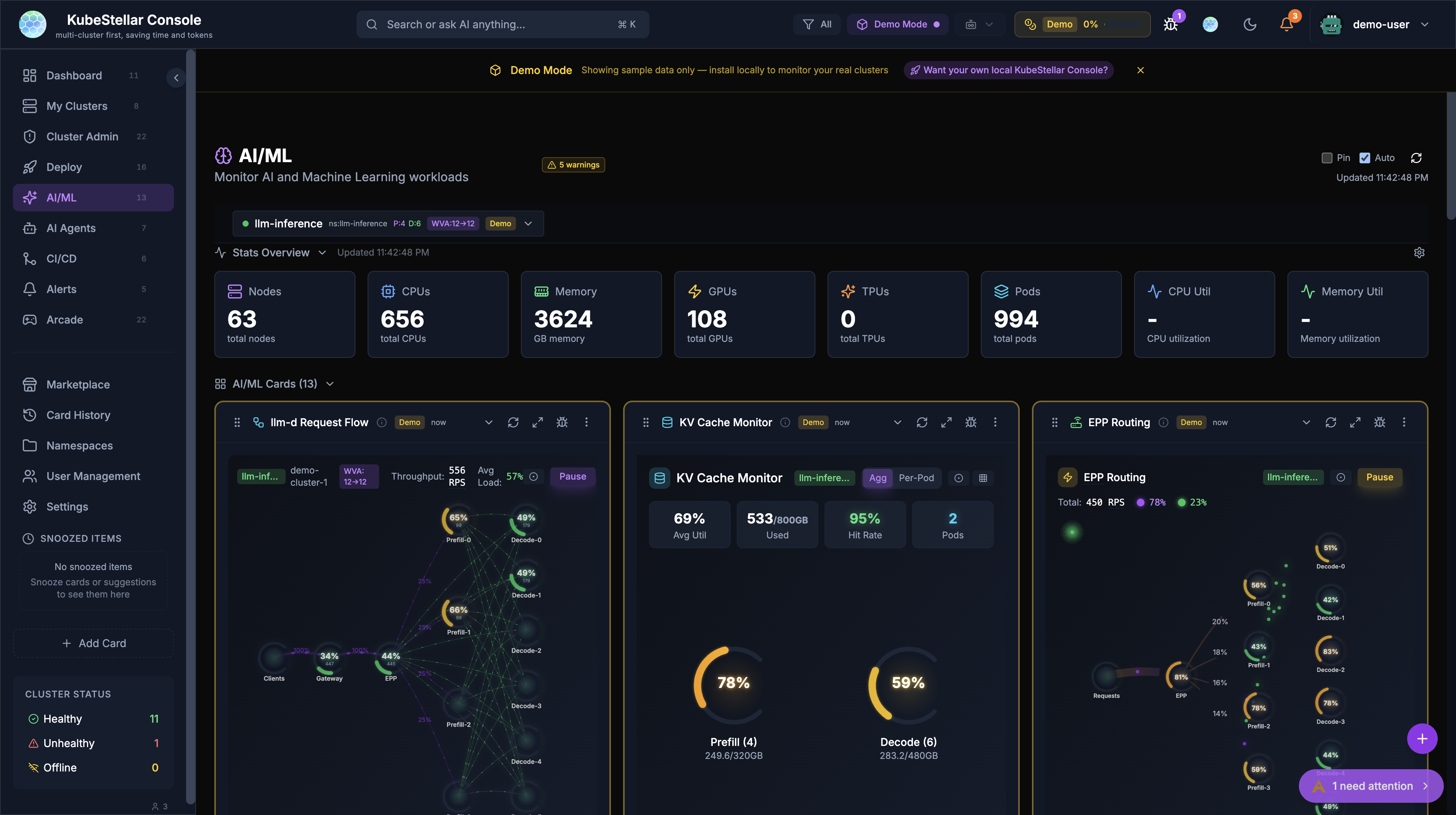Navigate to AI Agents in the sidebar

click(x=71, y=228)
